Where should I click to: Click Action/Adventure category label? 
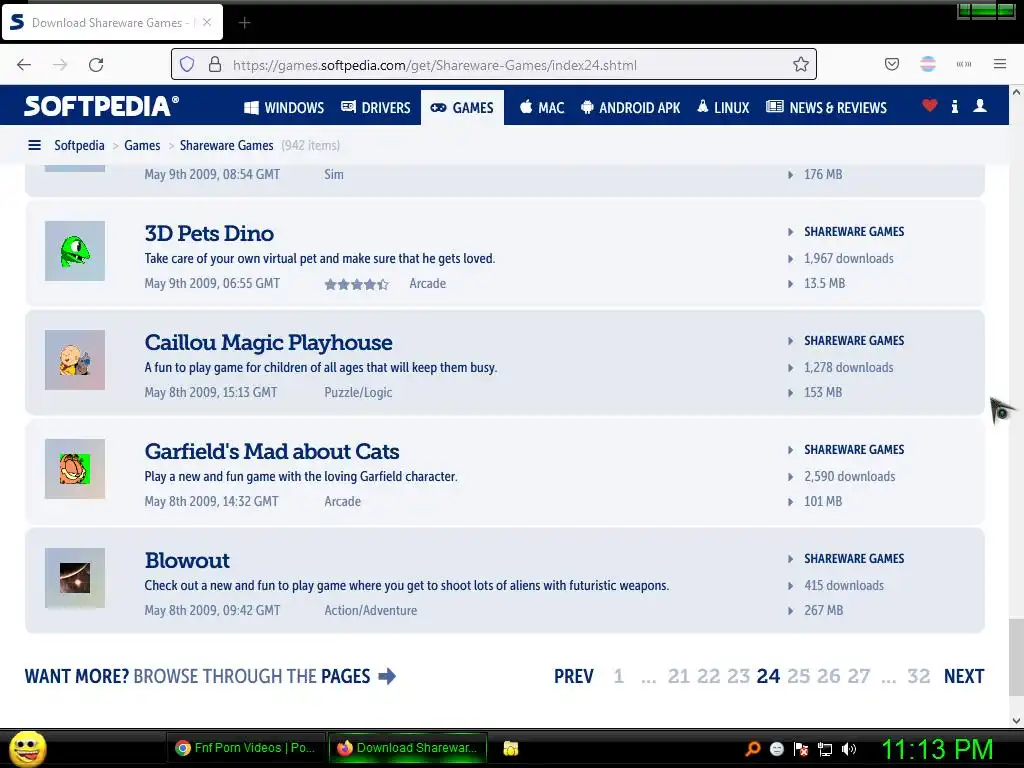[370, 611]
